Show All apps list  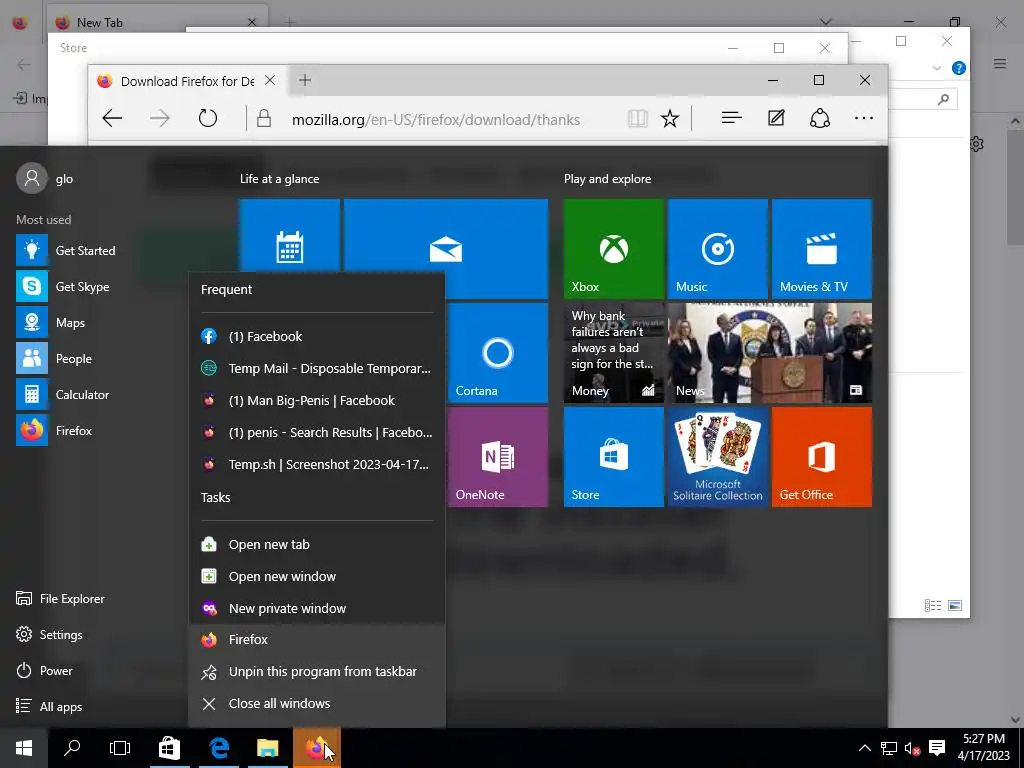49,706
